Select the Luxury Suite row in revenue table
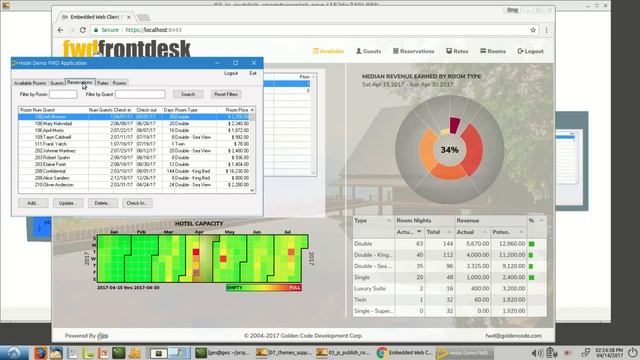Image resolution: width=640 pixels, height=360 pixels. click(x=449, y=289)
